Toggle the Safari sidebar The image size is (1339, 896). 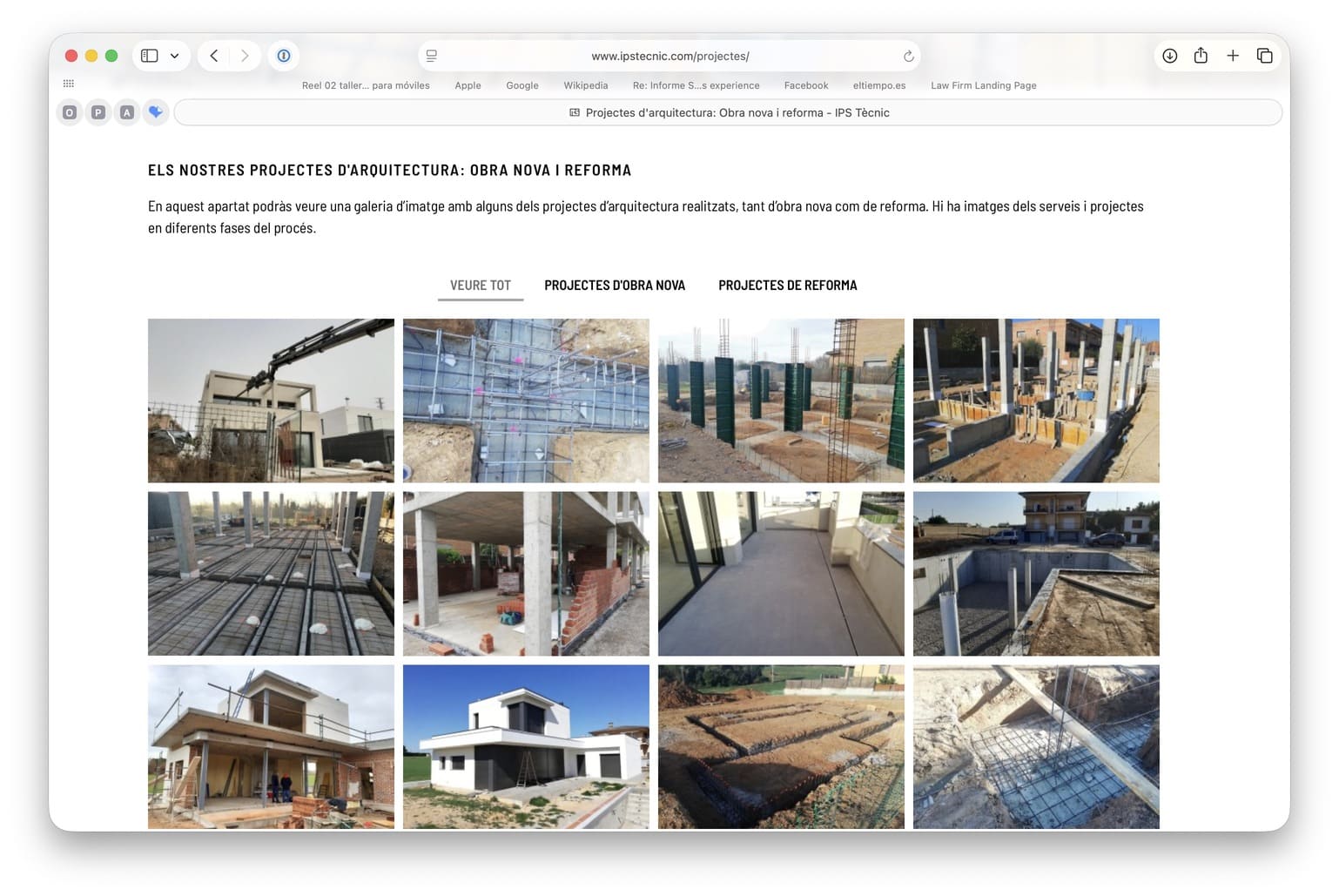[x=150, y=56]
